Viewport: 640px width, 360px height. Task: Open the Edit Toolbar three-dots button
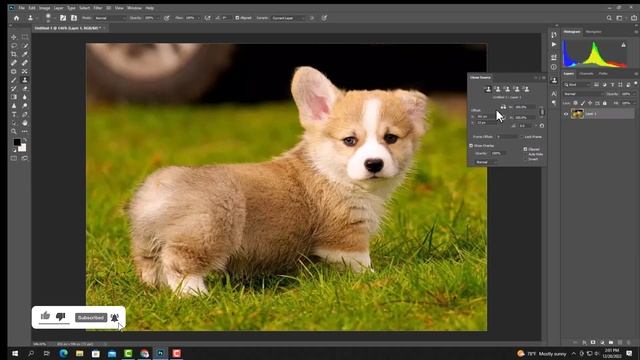click(x=25, y=131)
